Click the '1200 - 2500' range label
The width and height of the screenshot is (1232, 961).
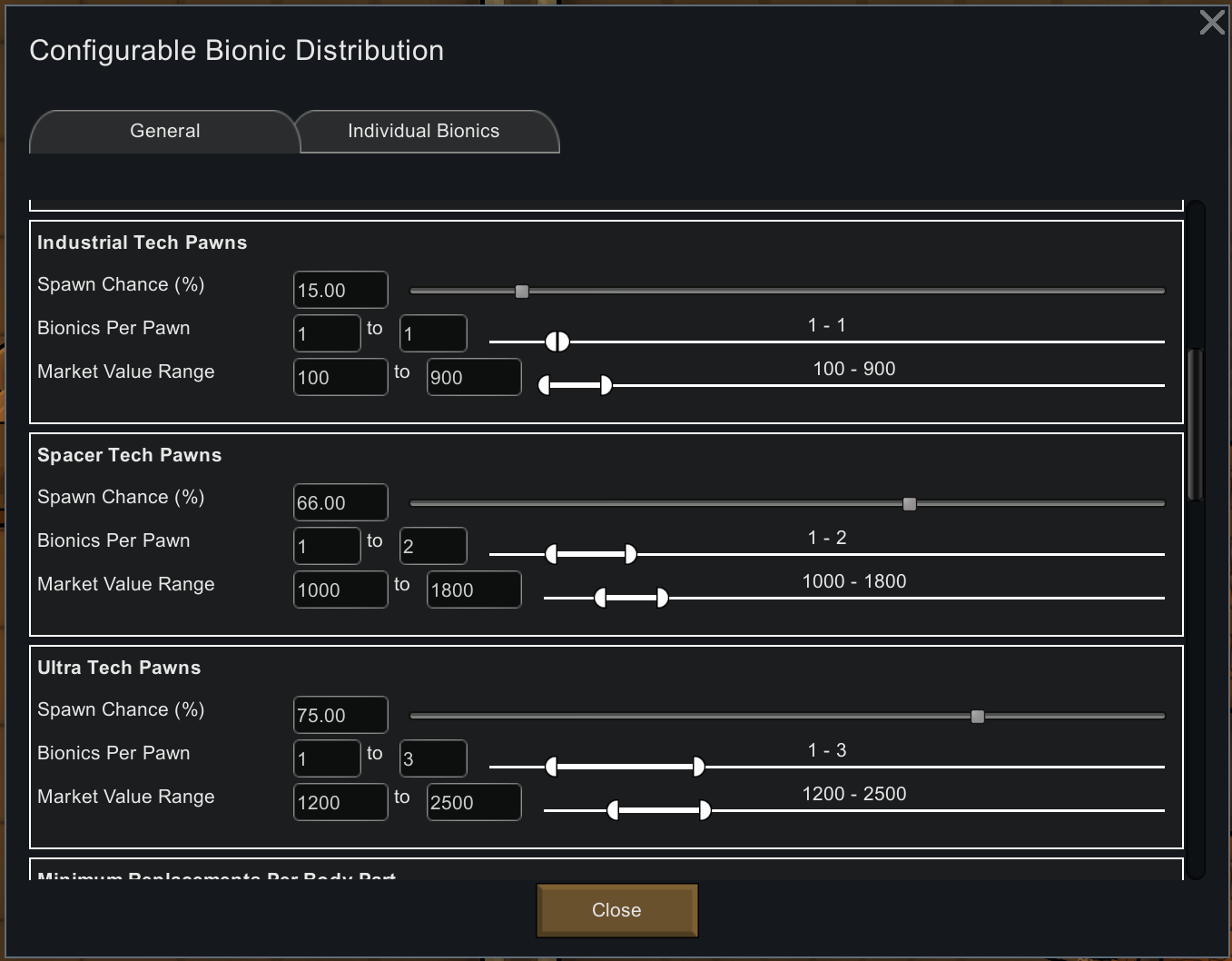tap(854, 794)
